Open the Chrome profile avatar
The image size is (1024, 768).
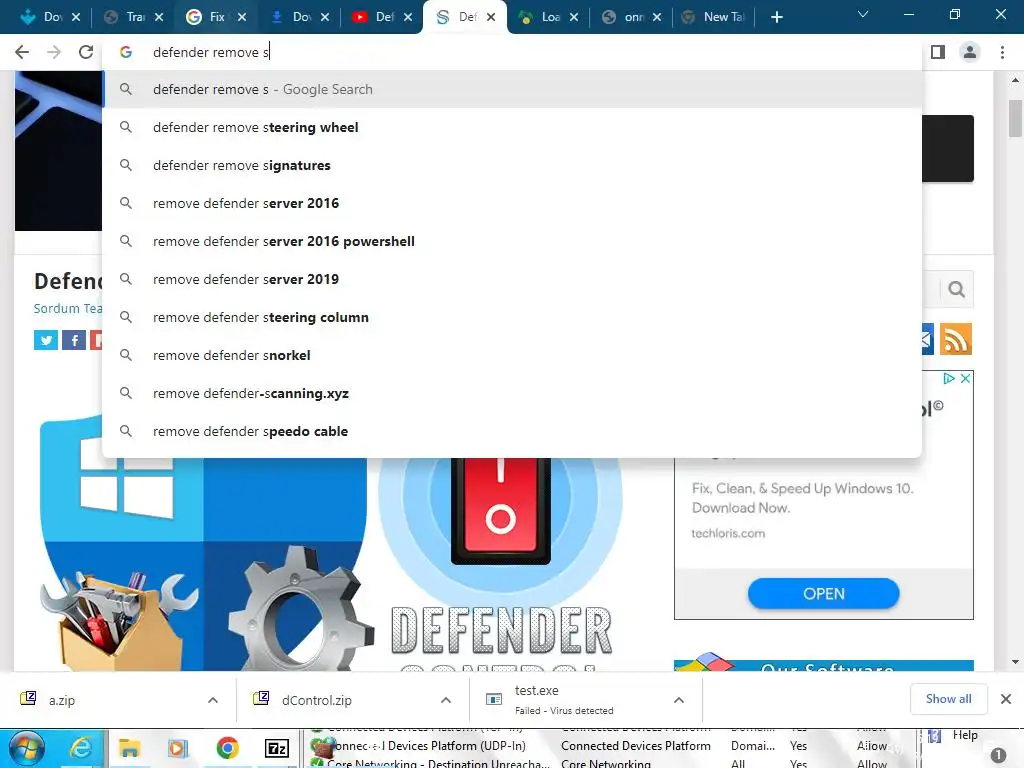tap(970, 52)
